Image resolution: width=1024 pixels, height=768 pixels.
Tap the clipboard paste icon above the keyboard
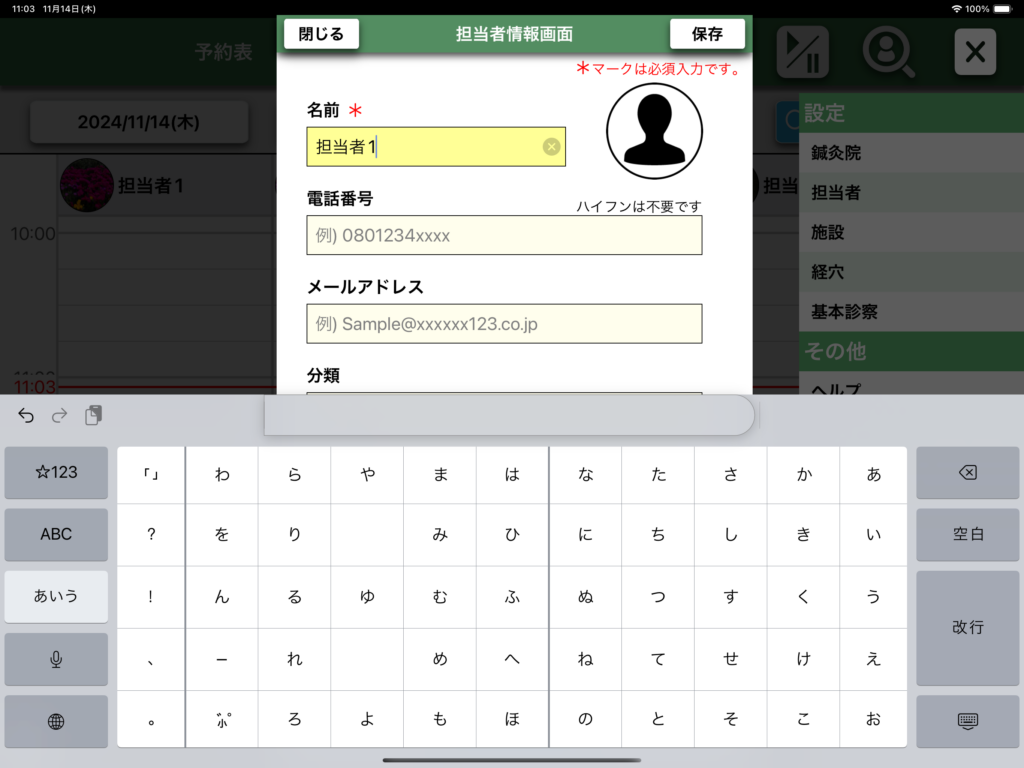coord(93,416)
